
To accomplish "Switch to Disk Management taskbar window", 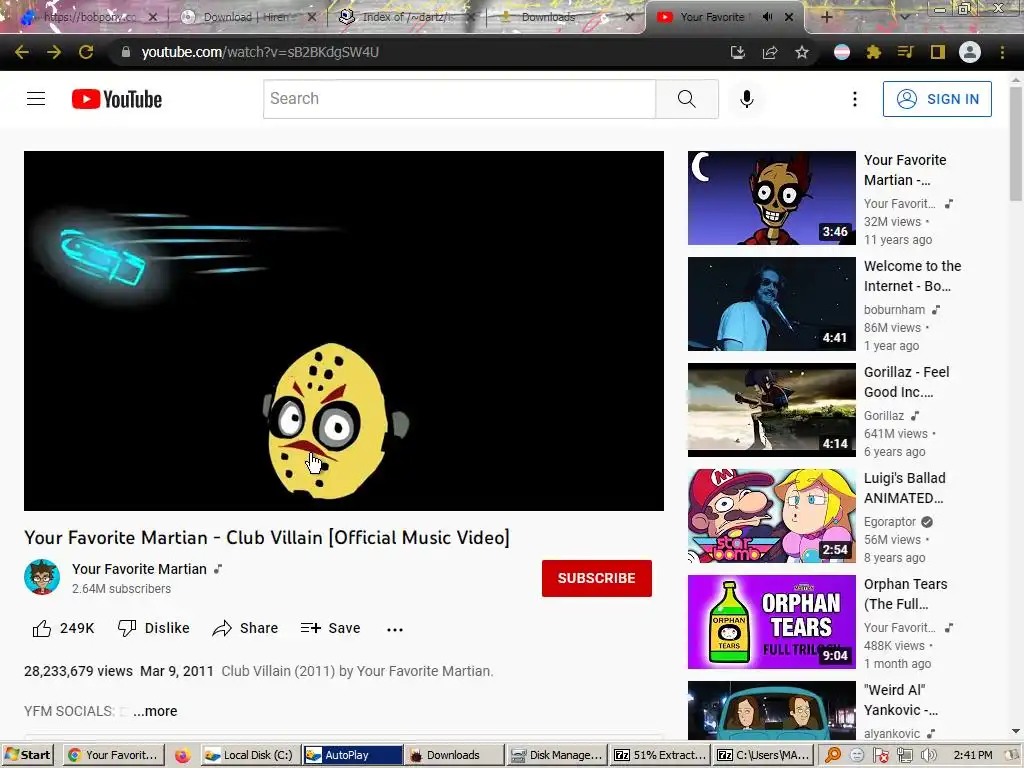I will [557, 755].
